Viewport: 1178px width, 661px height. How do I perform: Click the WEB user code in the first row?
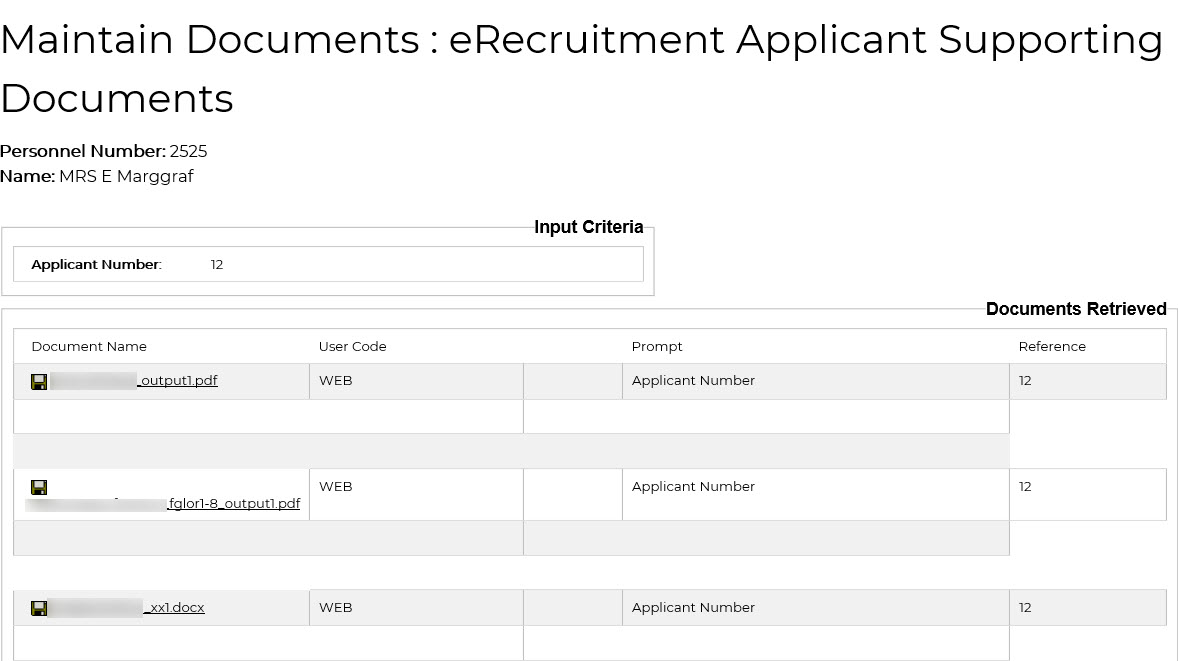coord(335,381)
